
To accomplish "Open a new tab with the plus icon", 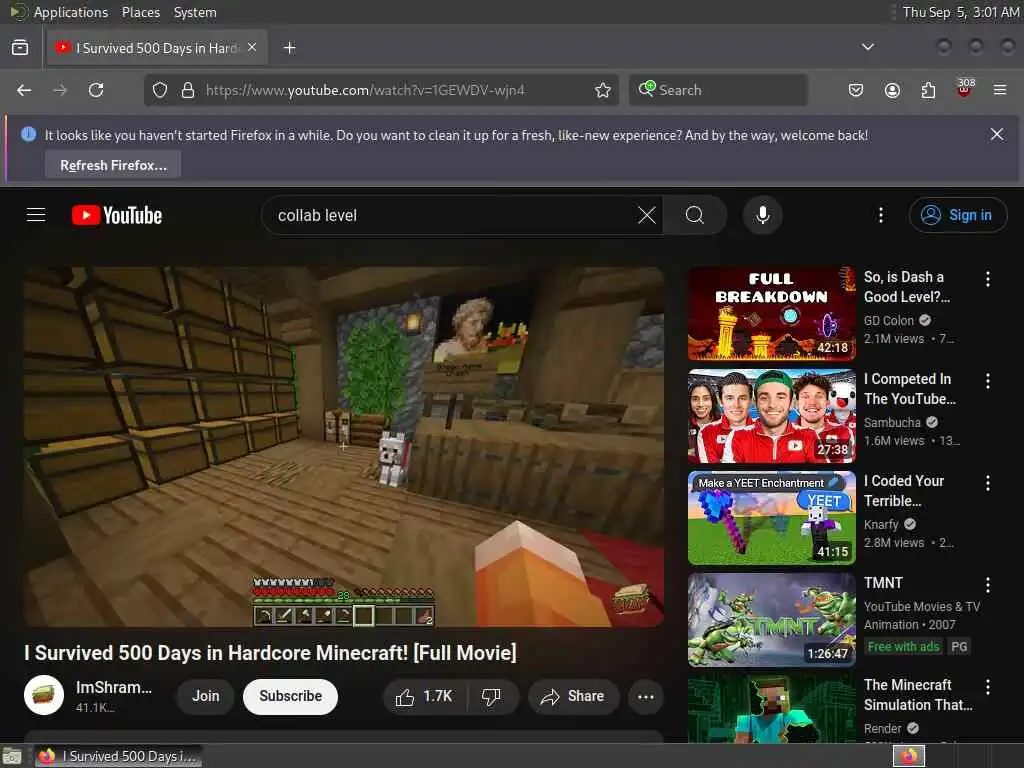I will (x=289, y=48).
